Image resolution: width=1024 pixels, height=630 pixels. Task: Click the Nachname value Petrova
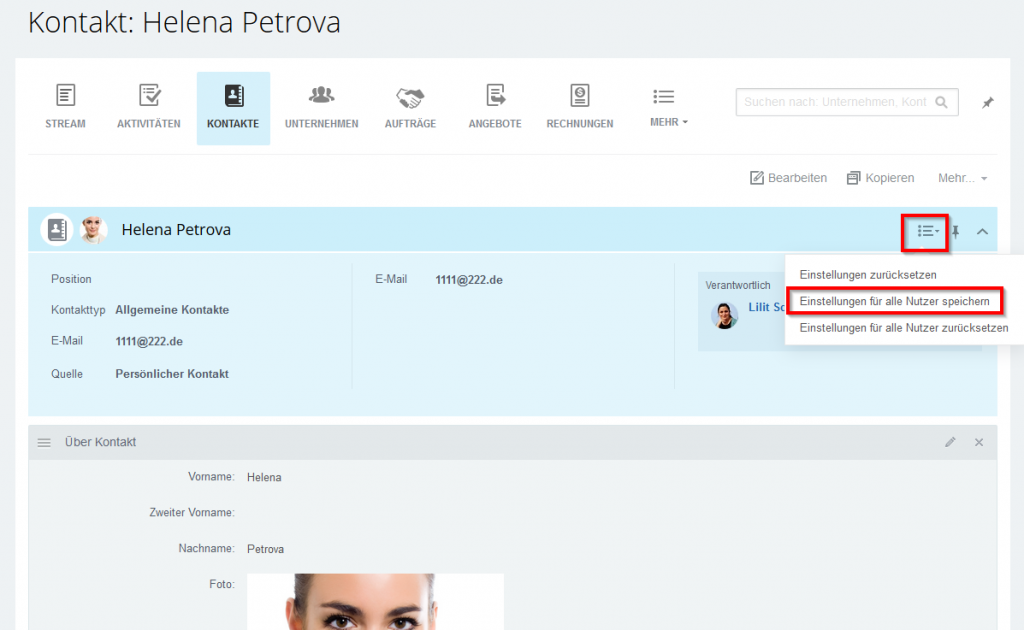pos(265,549)
